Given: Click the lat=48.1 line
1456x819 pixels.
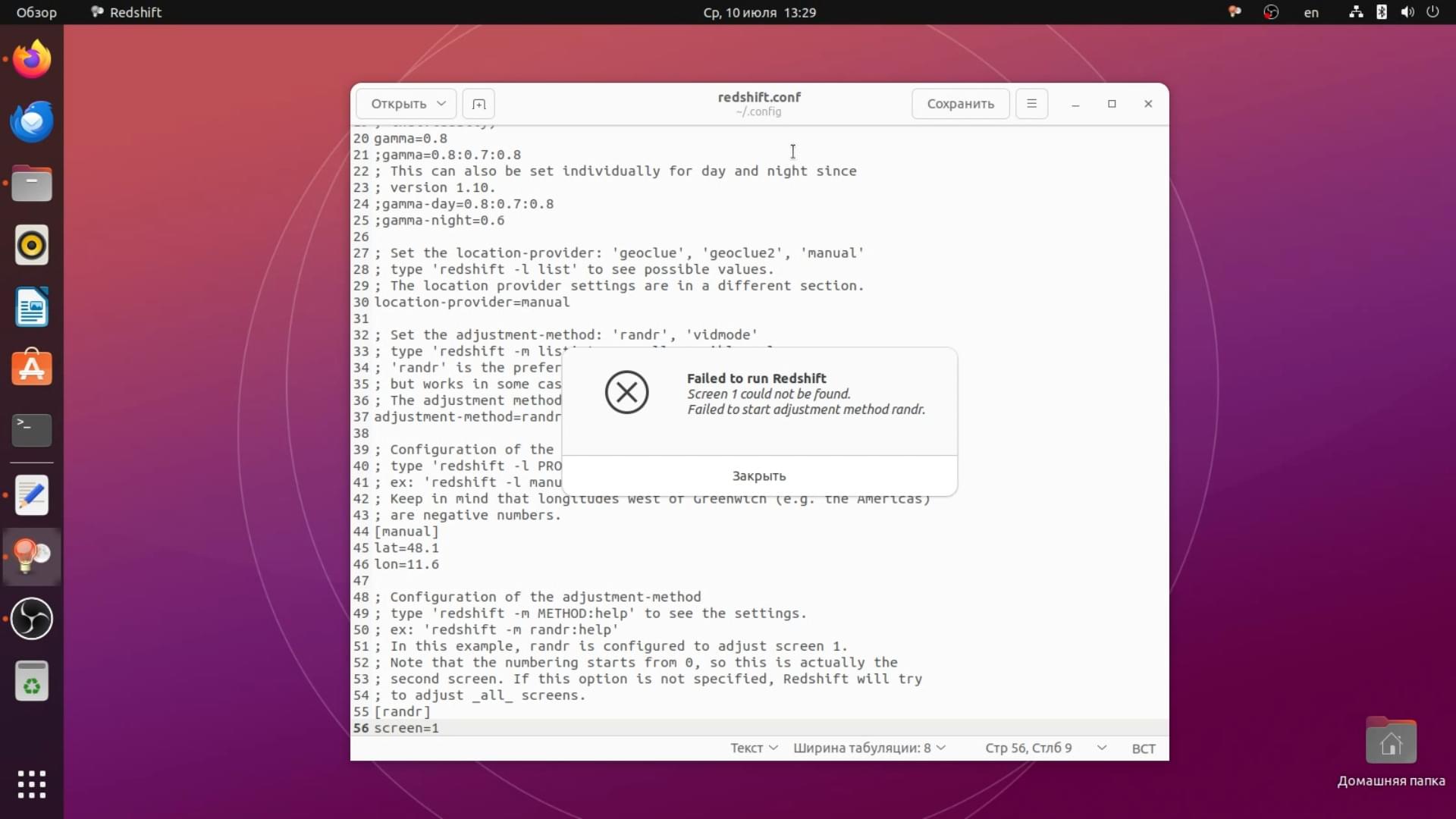Looking at the screenshot, I should [406, 548].
